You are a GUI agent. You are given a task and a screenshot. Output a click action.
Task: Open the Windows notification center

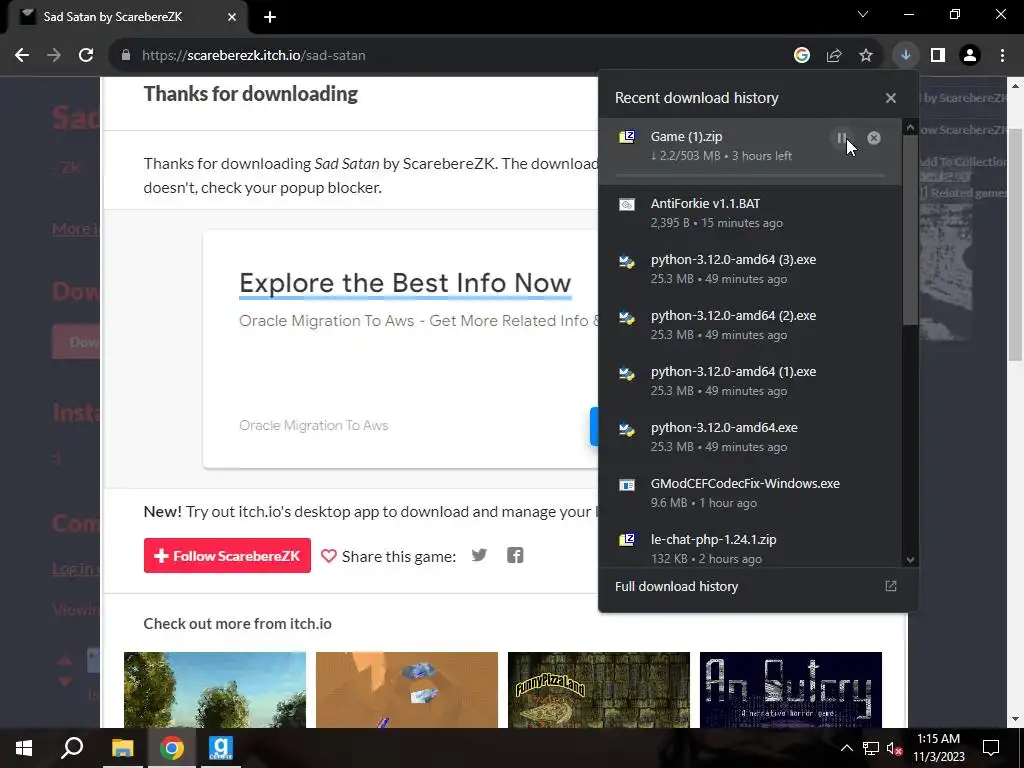coord(991,748)
